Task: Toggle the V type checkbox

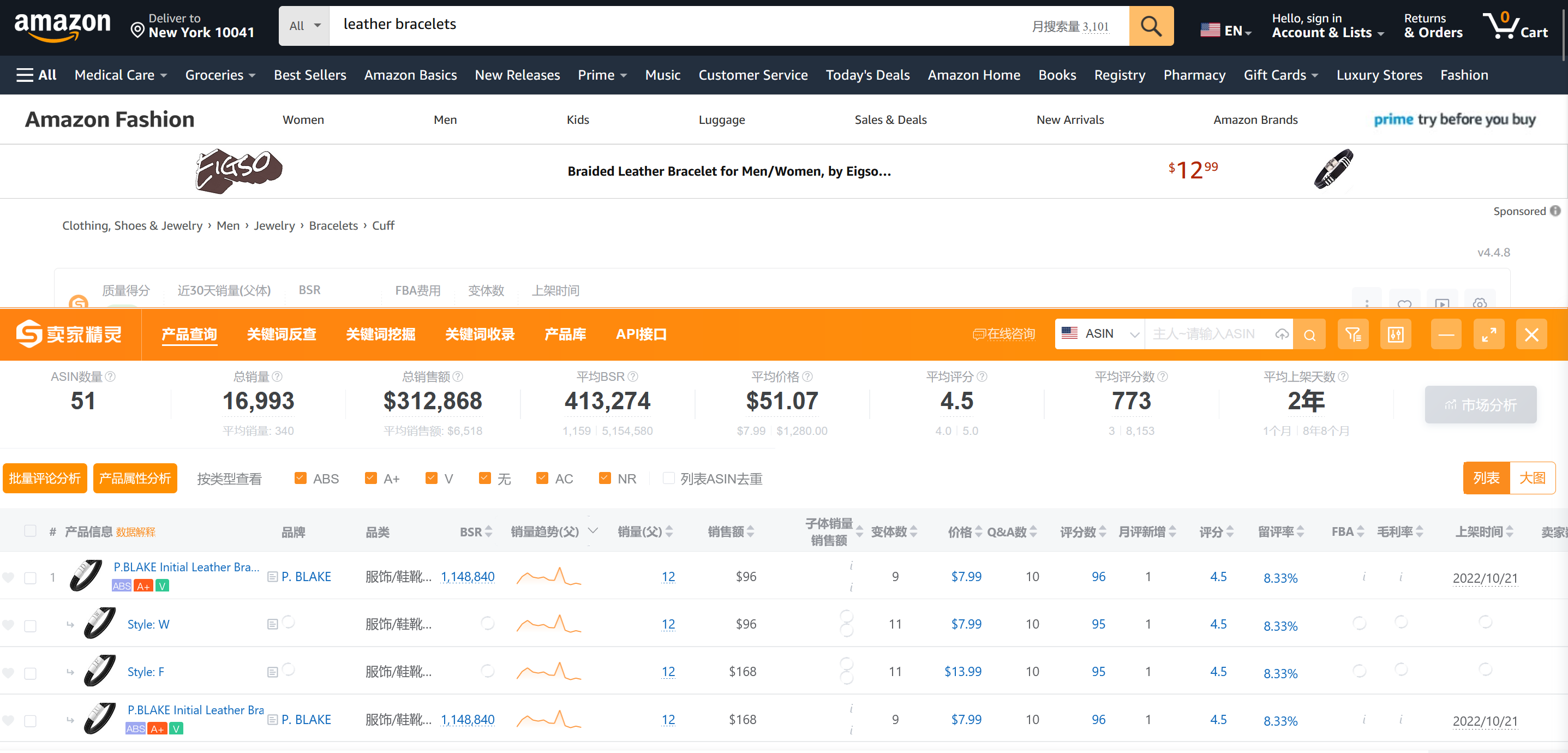Action: click(432, 478)
